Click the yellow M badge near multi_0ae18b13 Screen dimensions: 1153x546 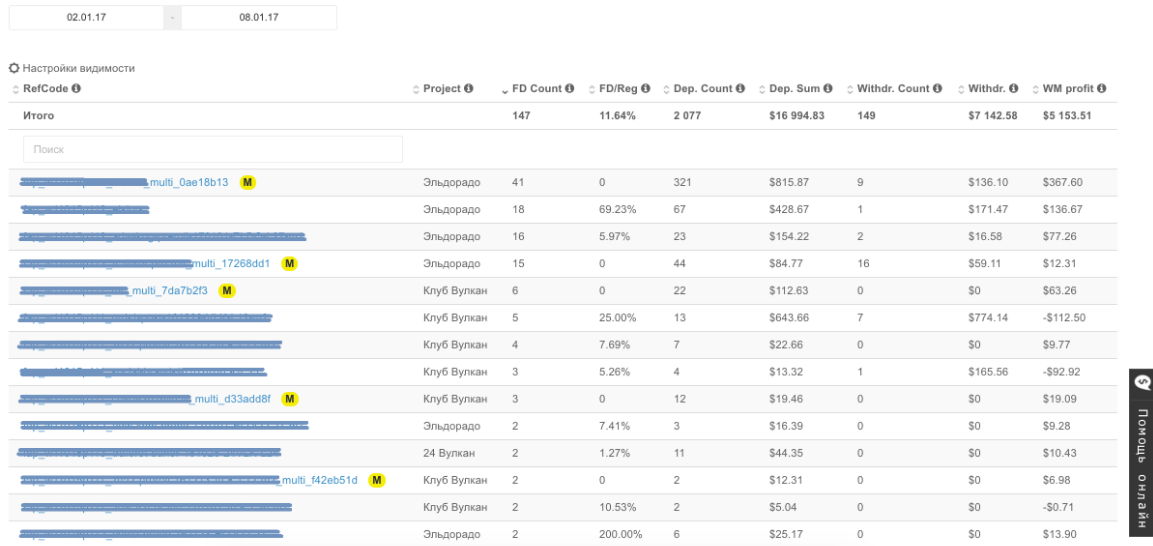[x=248, y=183]
